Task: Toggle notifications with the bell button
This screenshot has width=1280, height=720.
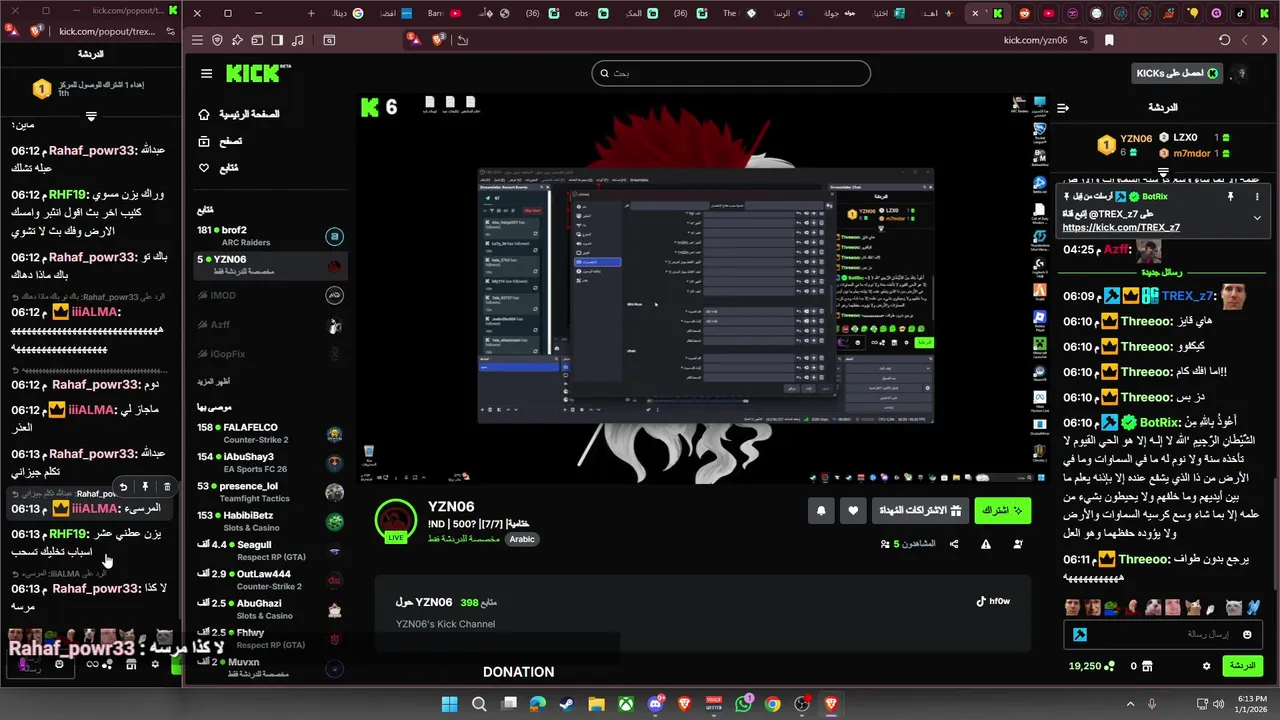Action: pyautogui.click(x=821, y=510)
